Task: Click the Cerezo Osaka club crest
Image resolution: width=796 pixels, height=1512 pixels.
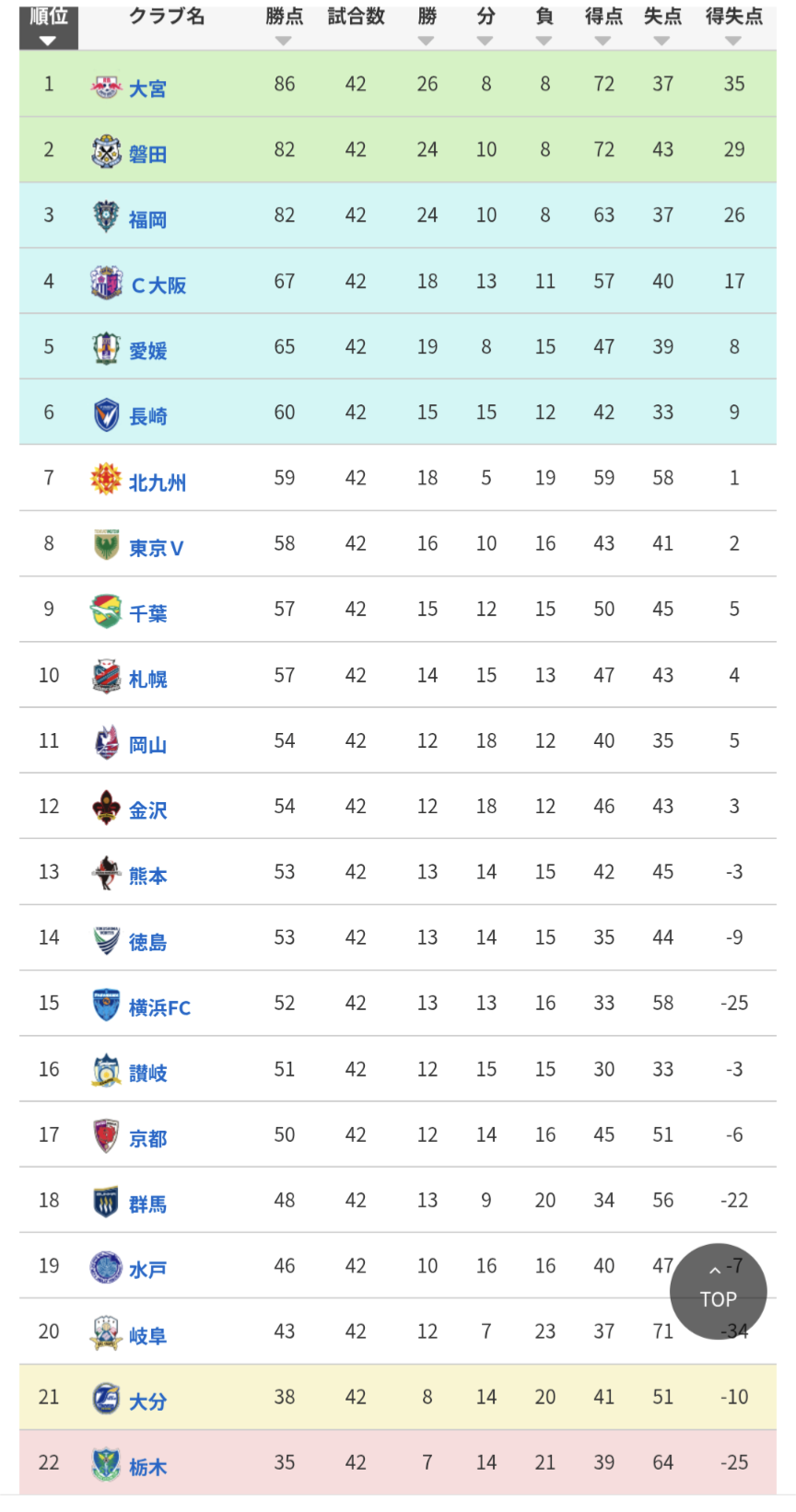Action: click(x=106, y=283)
